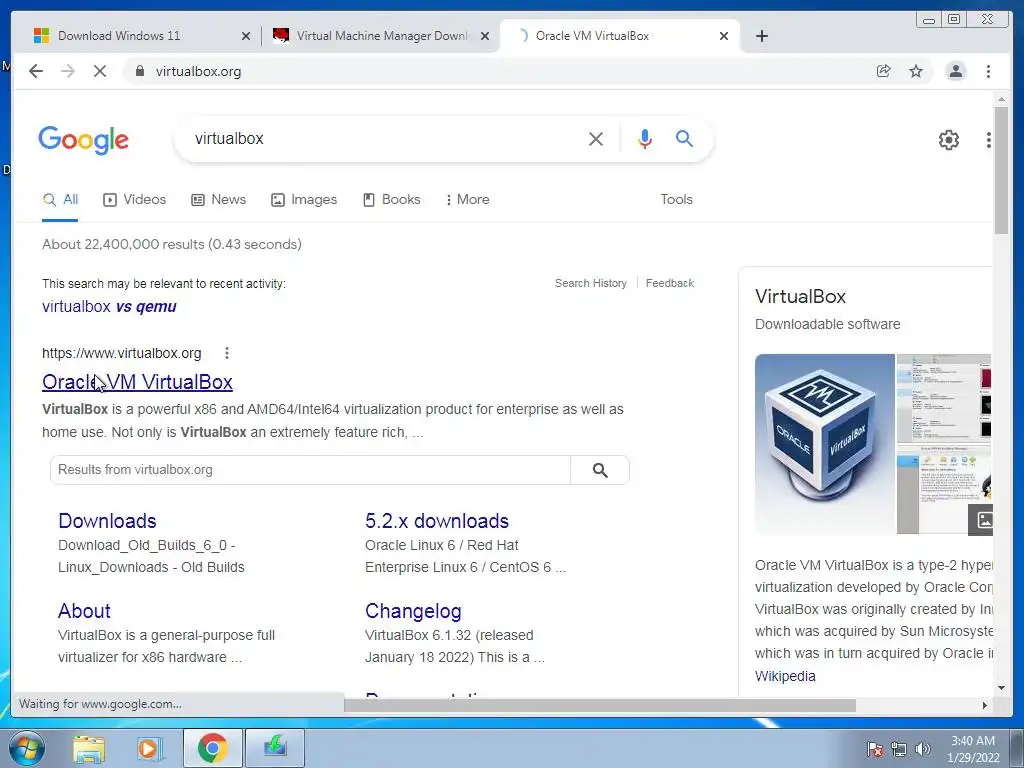Switch to News results
Image resolution: width=1024 pixels, height=768 pixels.
218,200
